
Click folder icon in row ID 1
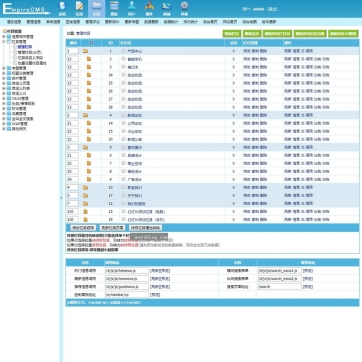pyautogui.click(x=85, y=51)
